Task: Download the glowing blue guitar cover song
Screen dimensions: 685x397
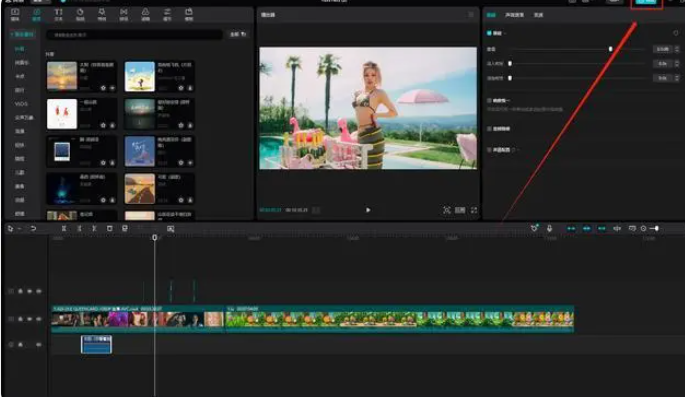Action: (112, 200)
